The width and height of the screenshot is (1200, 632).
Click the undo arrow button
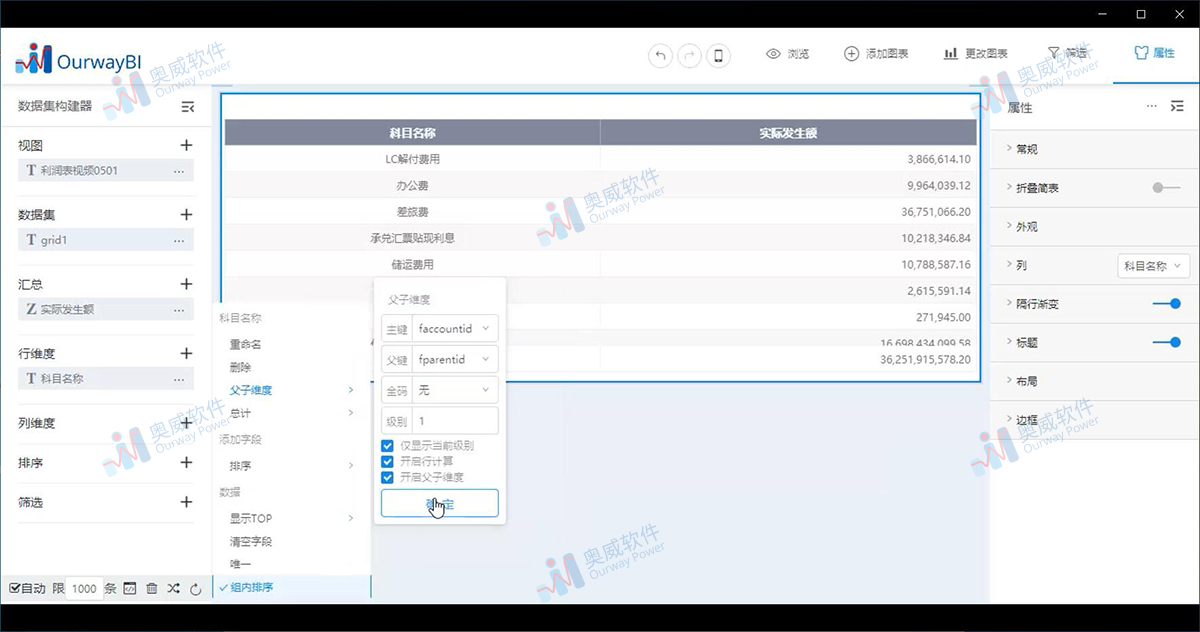tap(660, 56)
